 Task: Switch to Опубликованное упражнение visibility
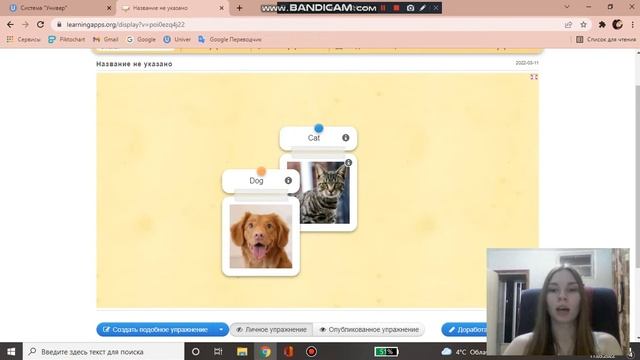tap(369, 329)
